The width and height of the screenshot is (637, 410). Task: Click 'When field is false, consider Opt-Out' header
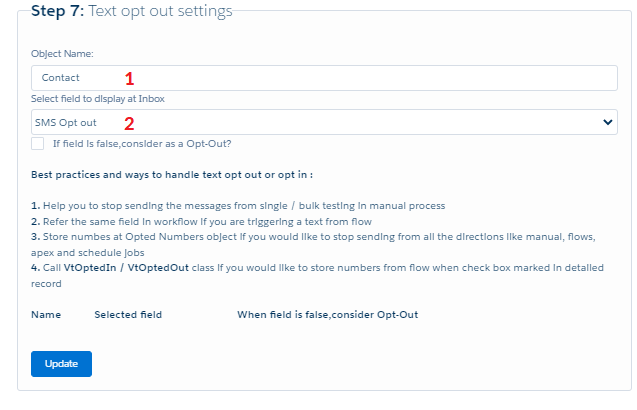pos(327,315)
